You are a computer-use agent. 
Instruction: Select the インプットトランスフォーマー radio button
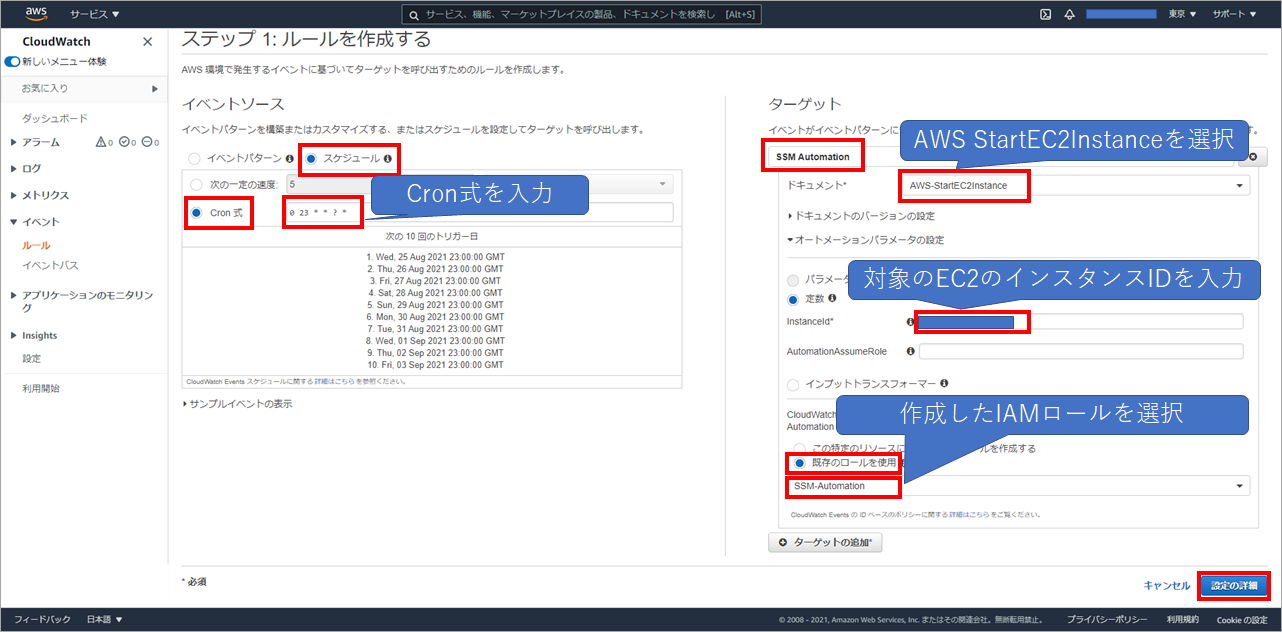tap(794, 384)
